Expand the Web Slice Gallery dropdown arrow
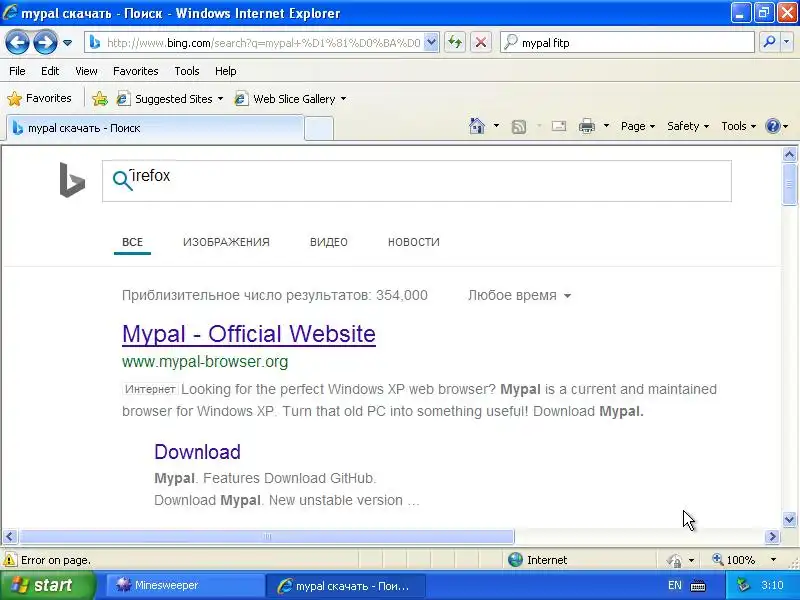The image size is (800, 600). pyautogui.click(x=343, y=98)
